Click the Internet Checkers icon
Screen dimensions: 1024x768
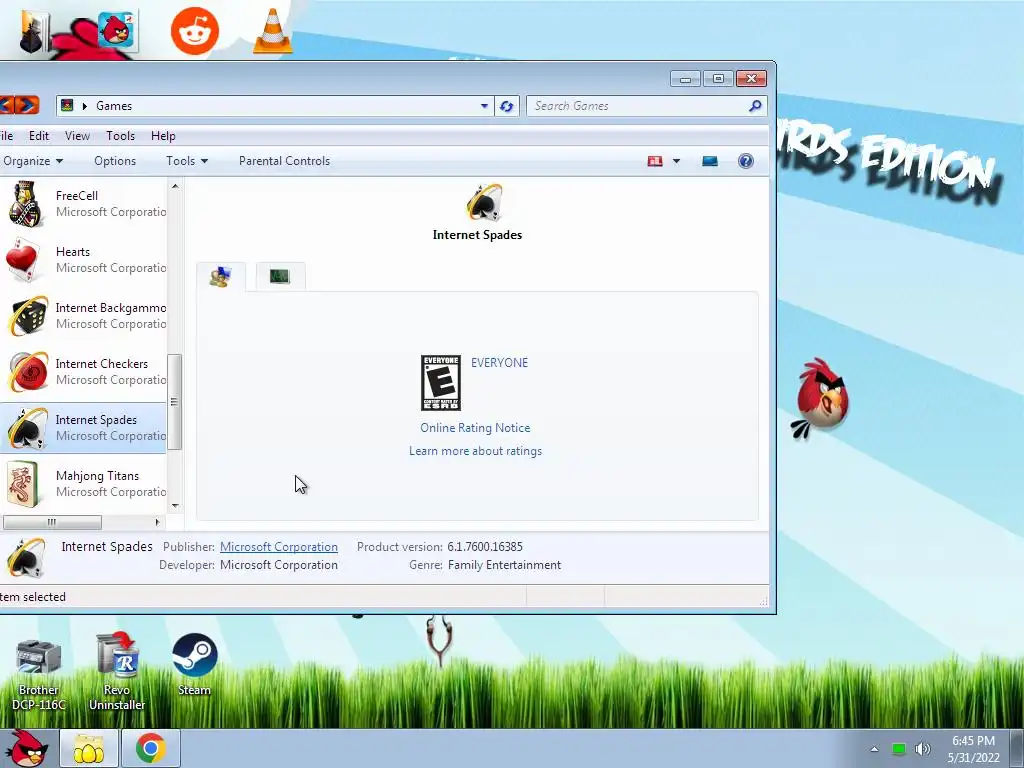(x=27, y=372)
